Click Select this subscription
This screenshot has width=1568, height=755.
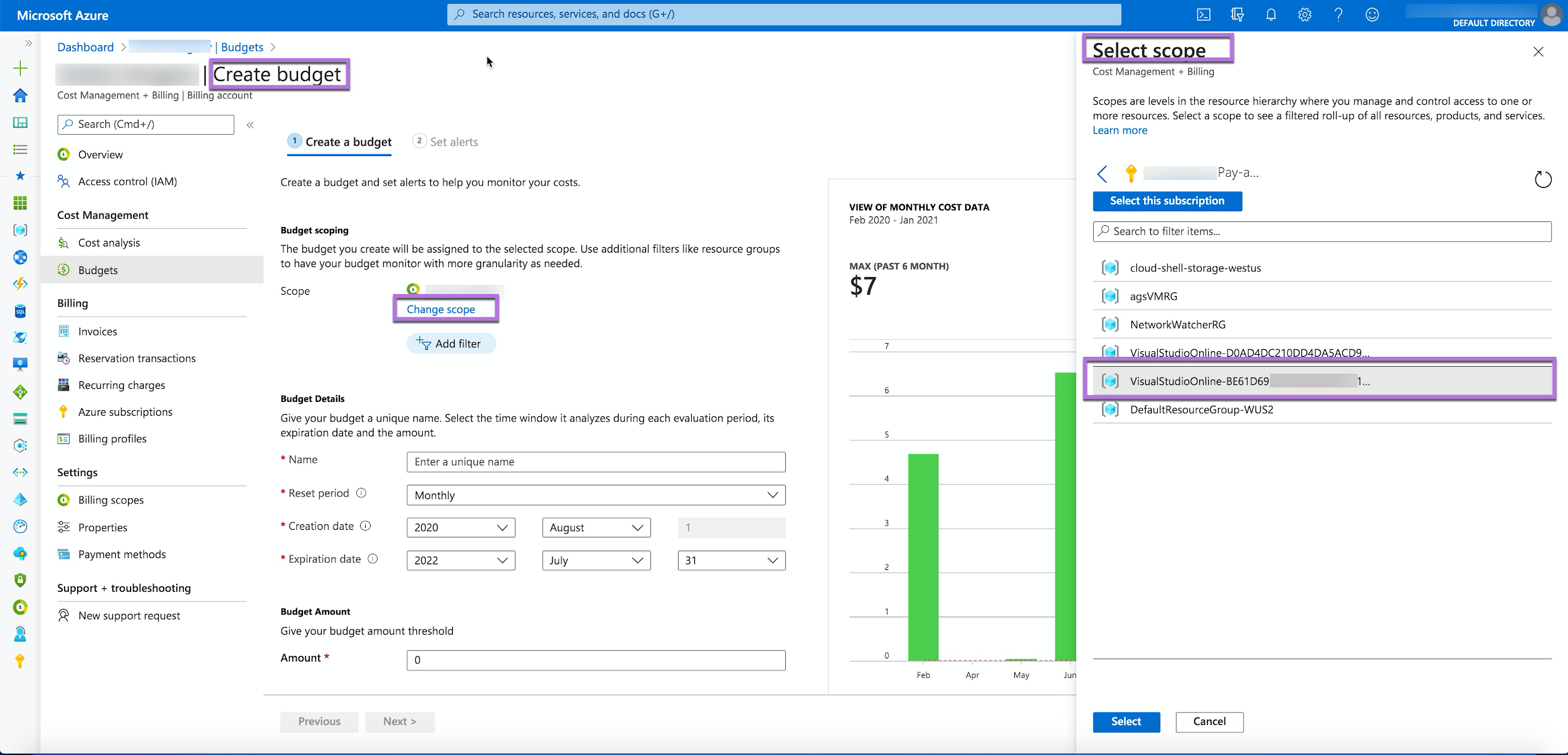click(x=1167, y=201)
